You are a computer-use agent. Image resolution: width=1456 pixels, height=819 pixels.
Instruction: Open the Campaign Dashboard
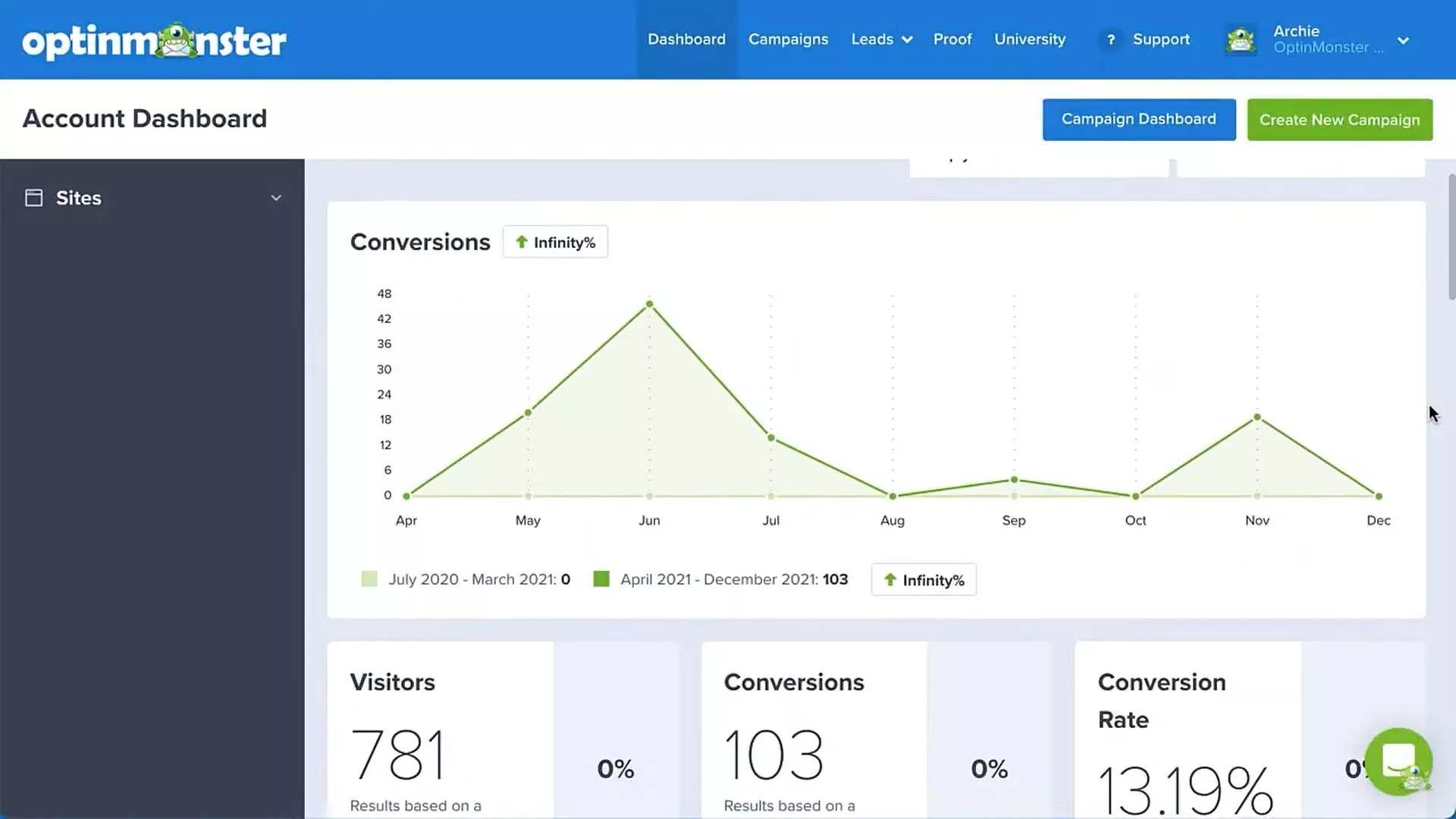click(1138, 119)
